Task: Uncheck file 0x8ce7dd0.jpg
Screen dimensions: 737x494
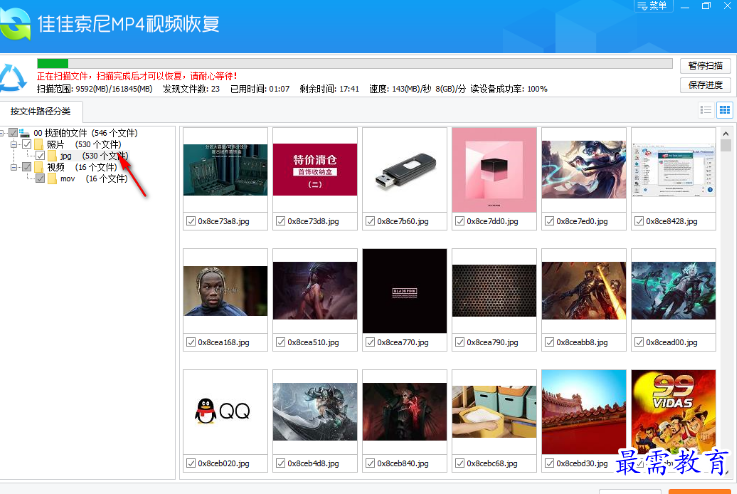Action: pos(460,221)
